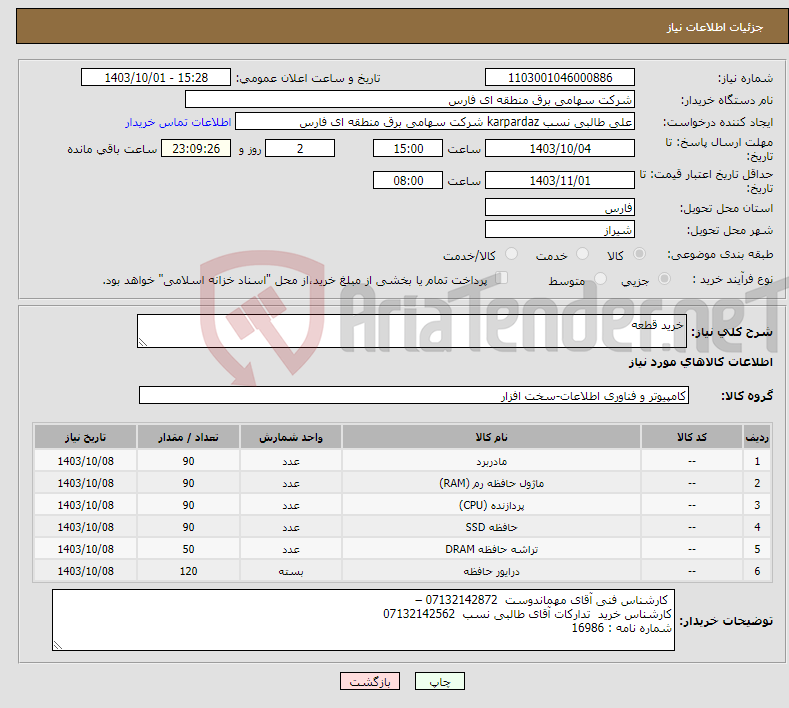Click row number 6 cell

point(757,571)
